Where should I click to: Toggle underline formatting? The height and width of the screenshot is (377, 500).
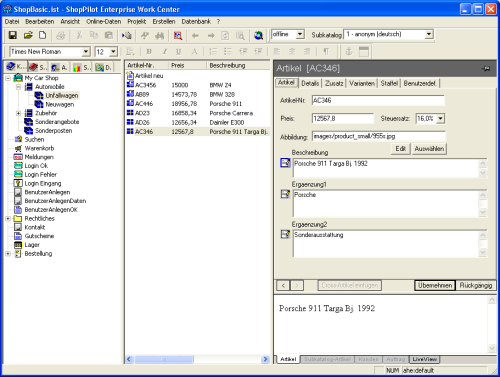tap(179, 51)
